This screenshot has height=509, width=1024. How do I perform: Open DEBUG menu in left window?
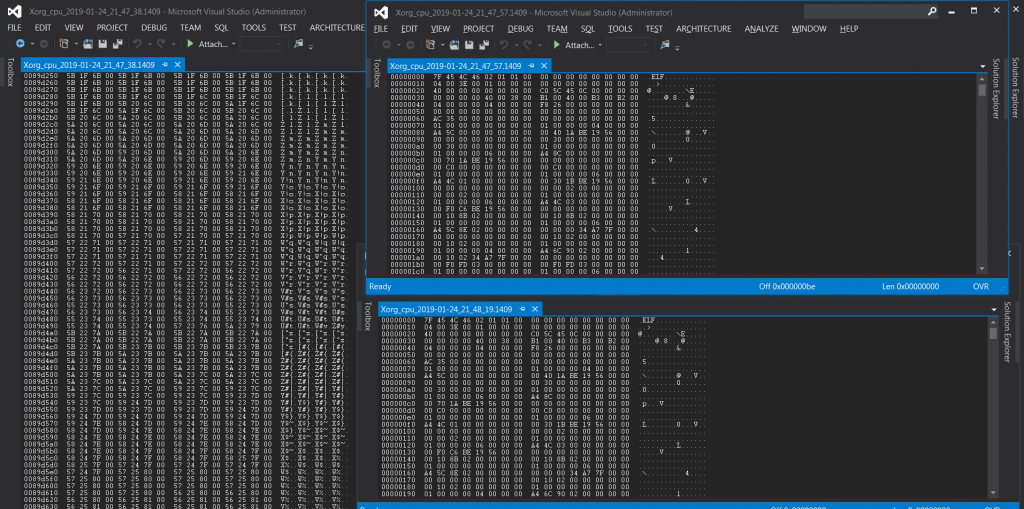point(154,27)
